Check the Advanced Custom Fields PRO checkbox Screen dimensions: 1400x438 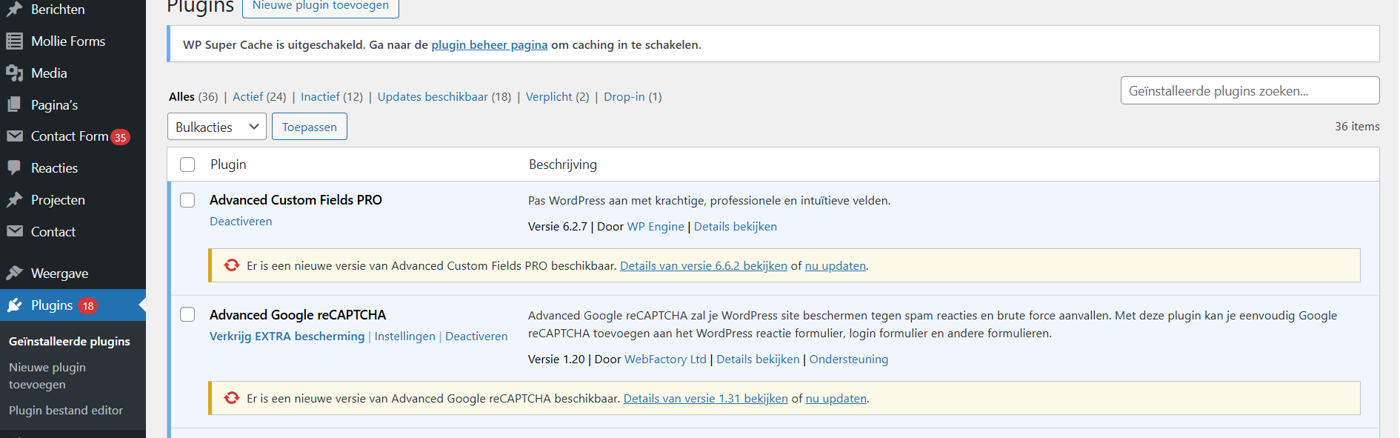(187, 200)
